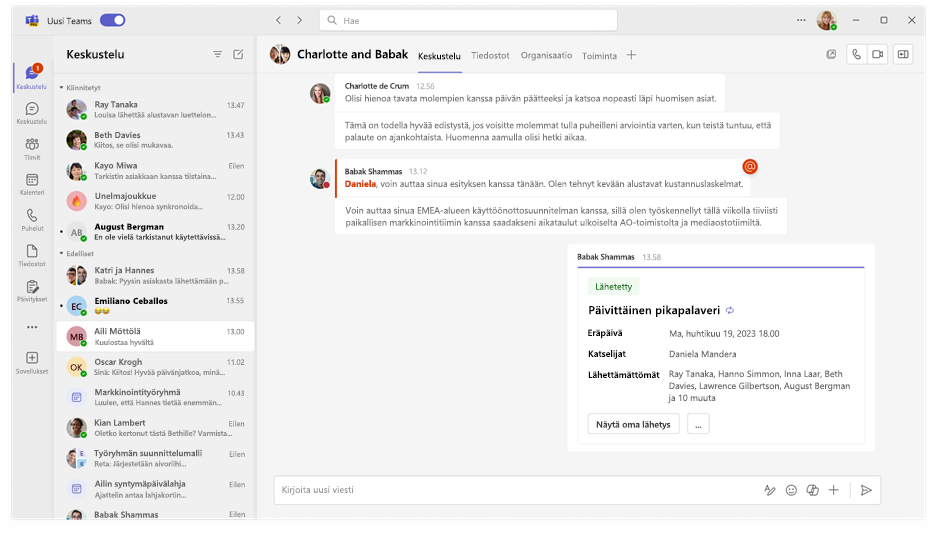Open more options ellipsis on update card
The height and width of the screenshot is (535, 936).
pos(698,425)
